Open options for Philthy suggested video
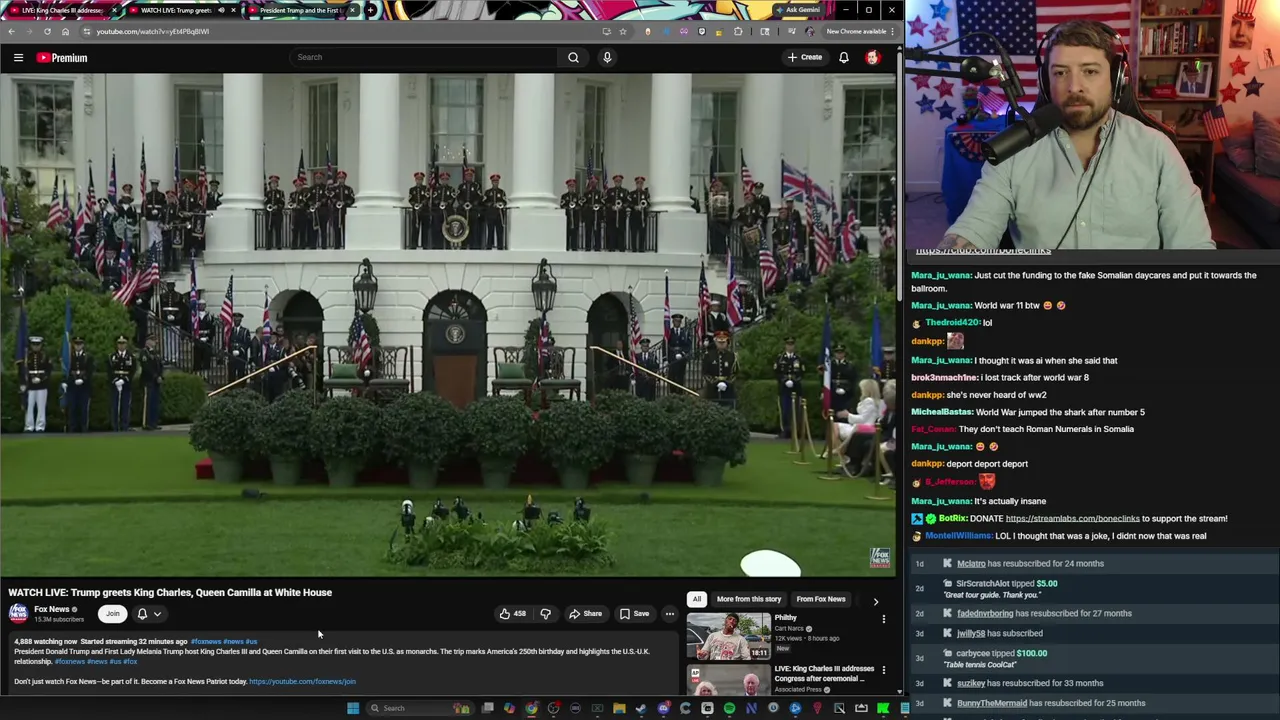 point(883,619)
